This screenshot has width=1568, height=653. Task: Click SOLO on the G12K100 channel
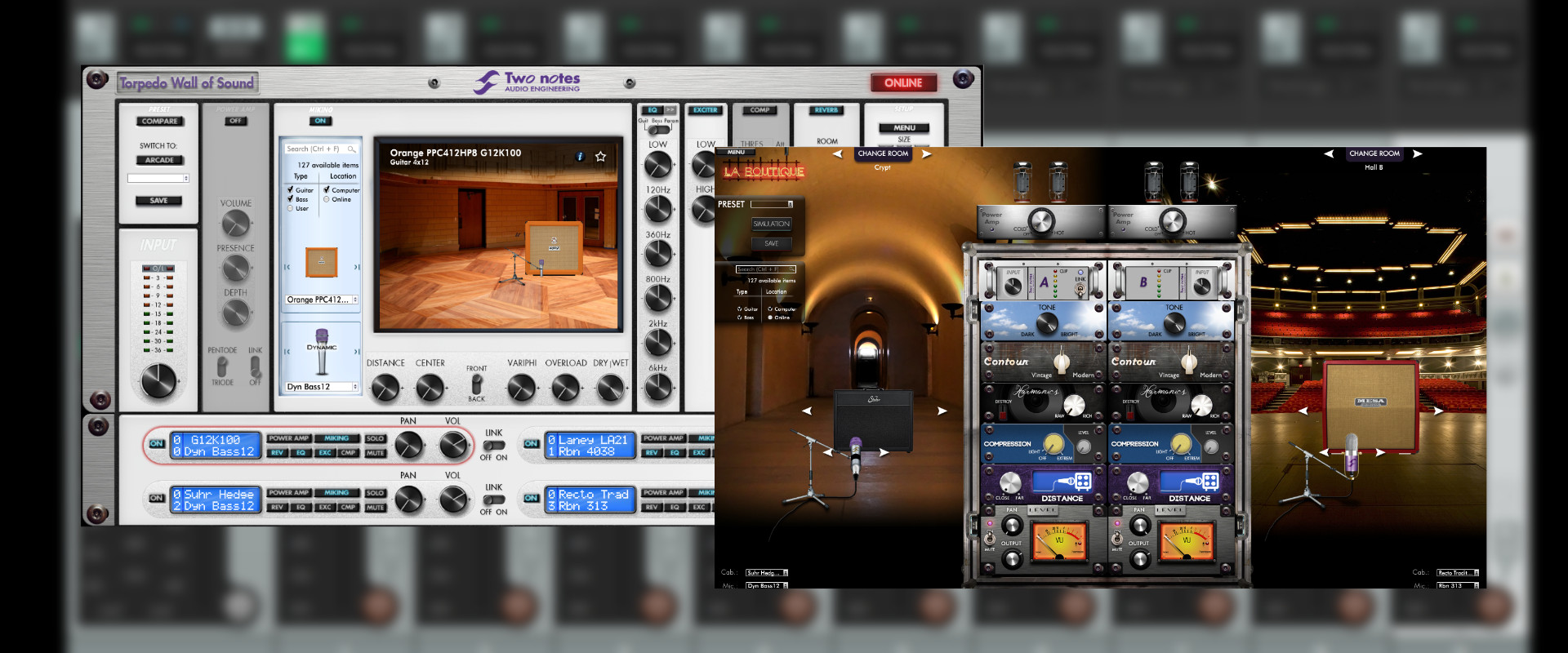pyautogui.click(x=375, y=438)
